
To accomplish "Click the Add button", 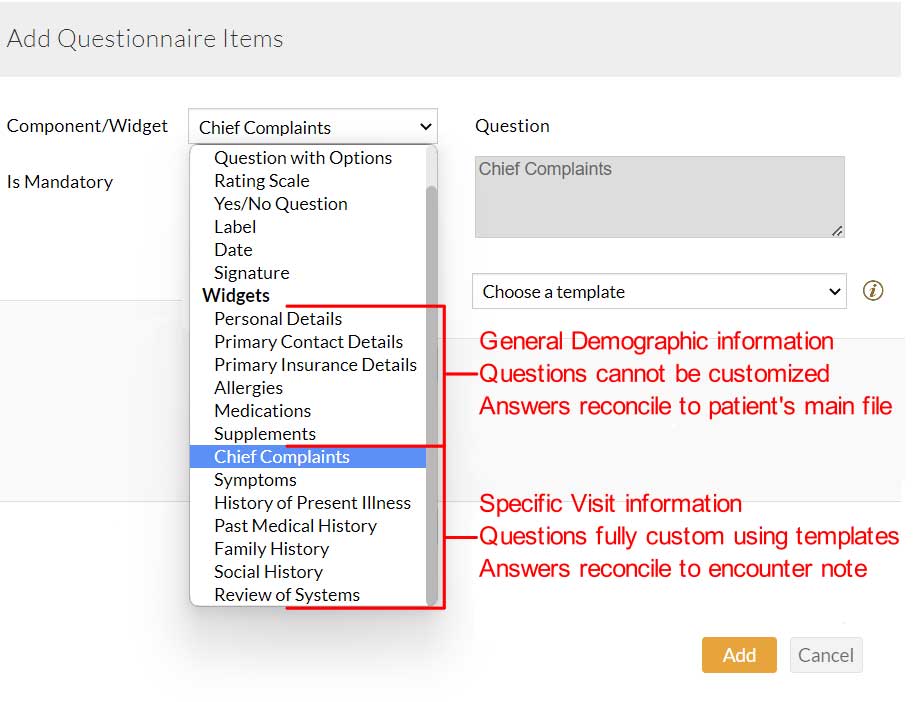I will pos(739,655).
